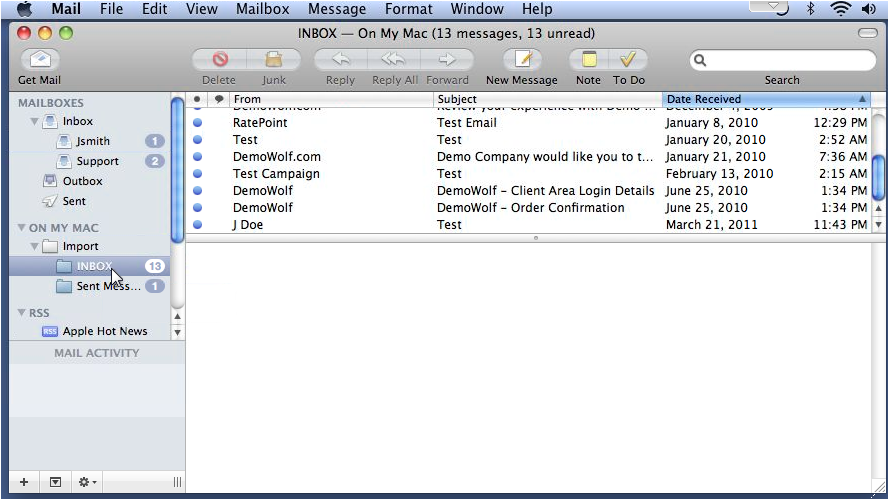Open the Format menu

[x=408, y=9]
